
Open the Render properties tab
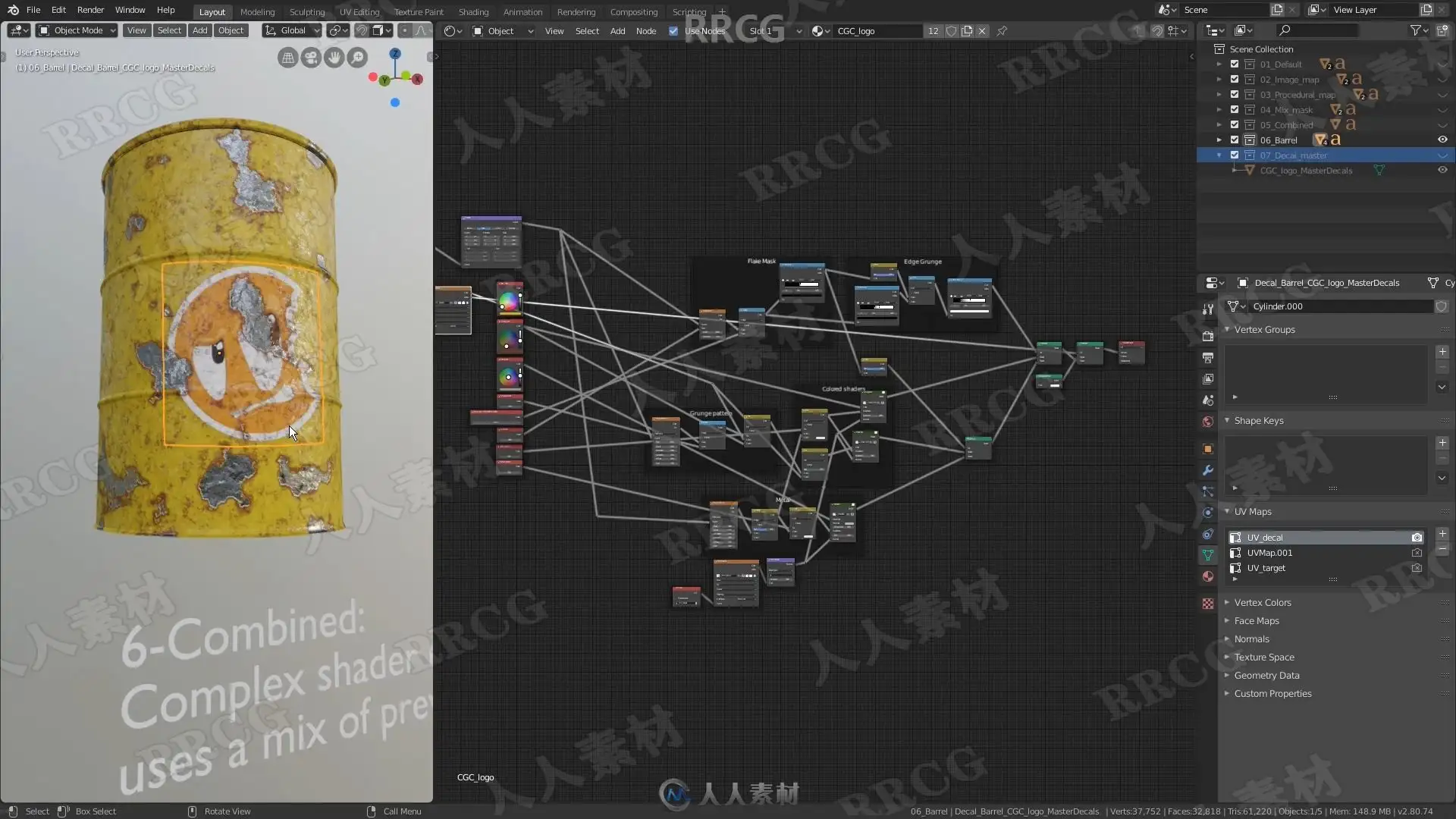point(1208,336)
